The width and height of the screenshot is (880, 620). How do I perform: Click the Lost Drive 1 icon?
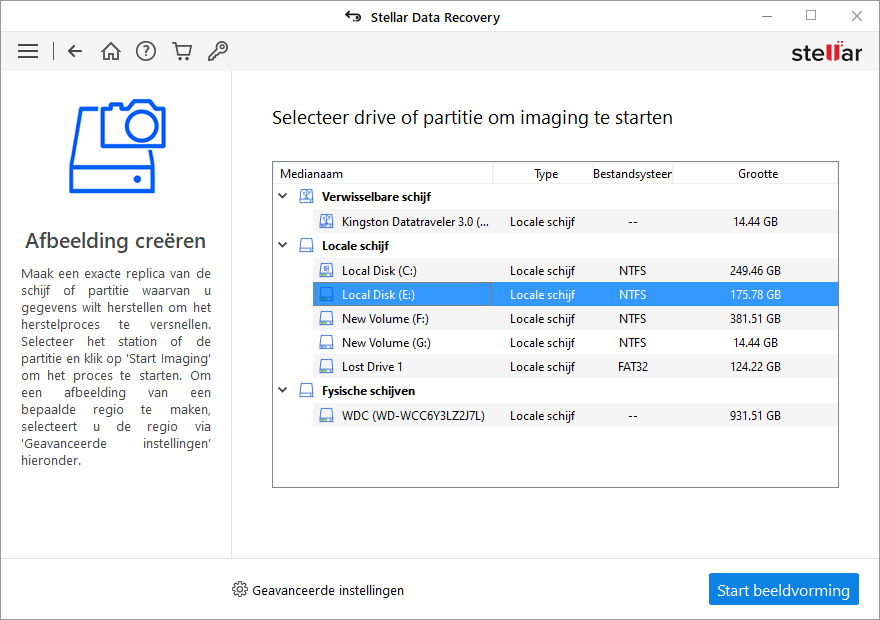click(326, 366)
